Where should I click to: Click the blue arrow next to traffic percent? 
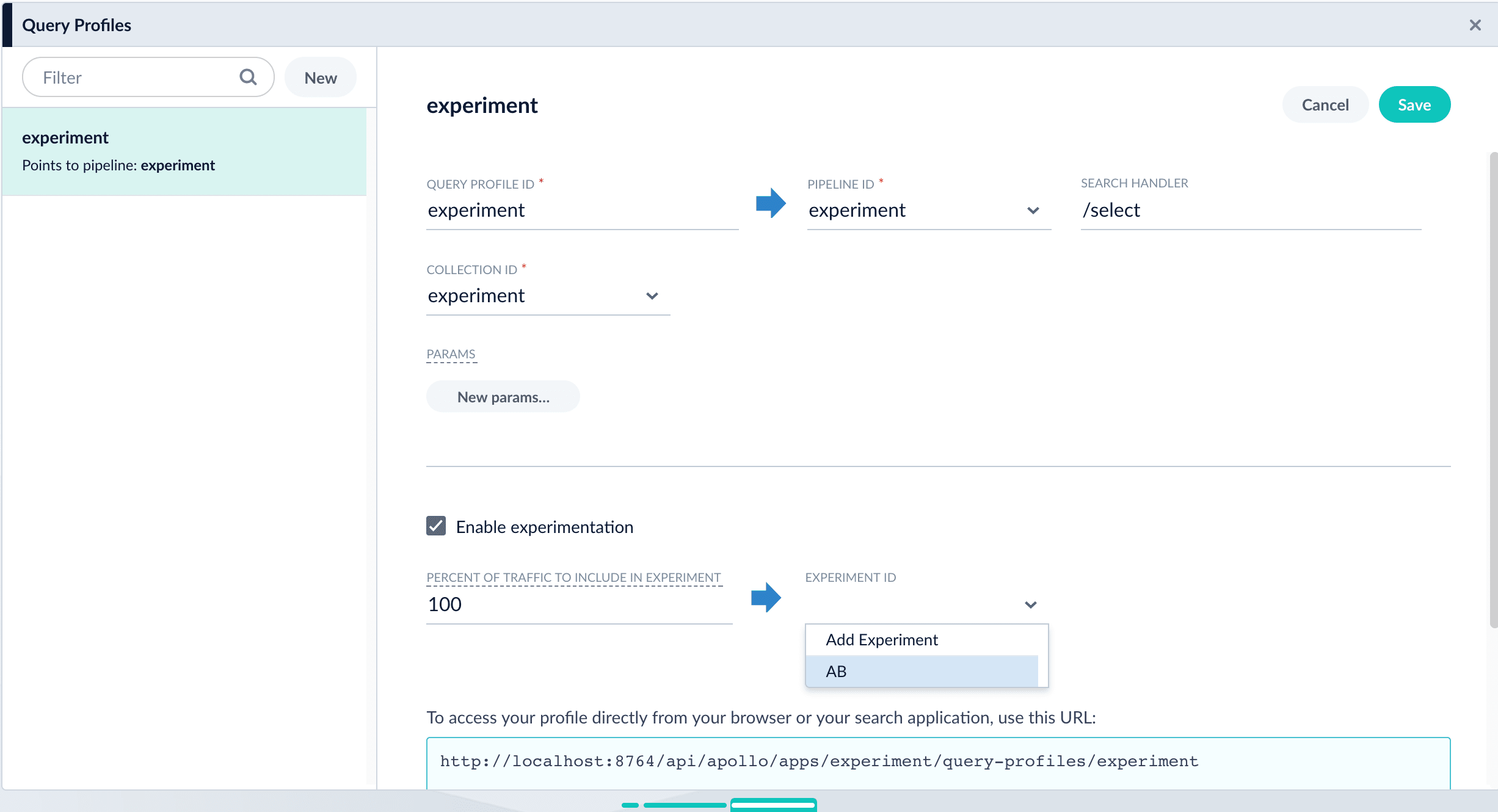click(x=766, y=597)
